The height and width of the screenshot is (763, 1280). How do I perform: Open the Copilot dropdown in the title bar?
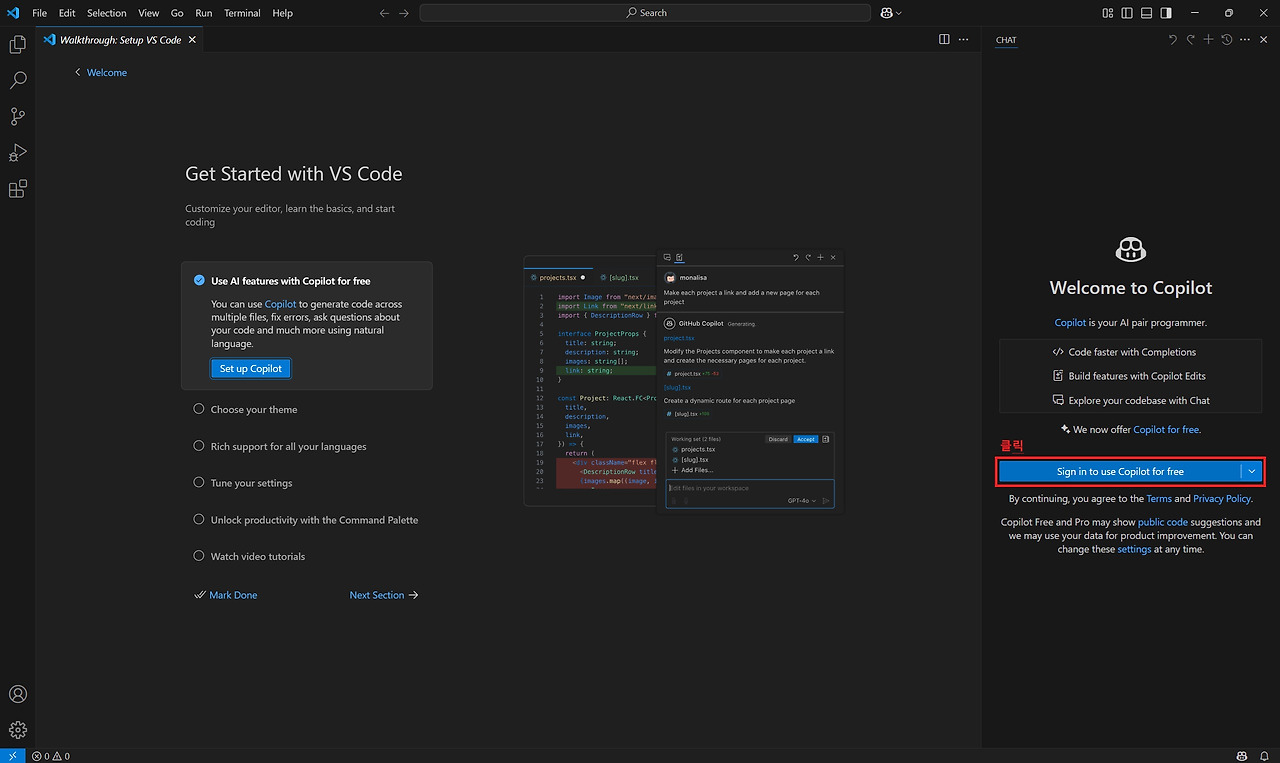point(889,12)
